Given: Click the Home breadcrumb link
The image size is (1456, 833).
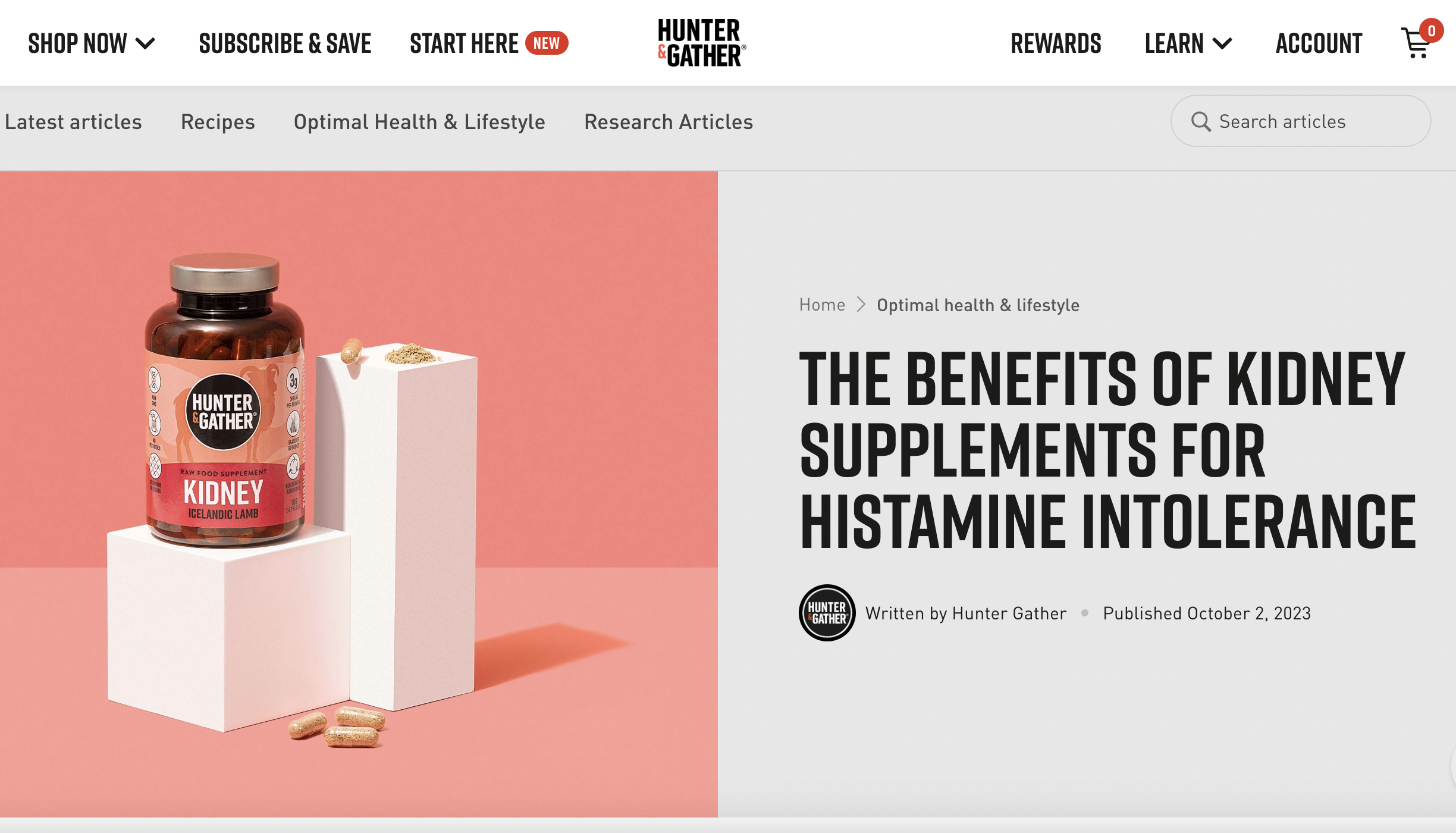Looking at the screenshot, I should point(822,305).
